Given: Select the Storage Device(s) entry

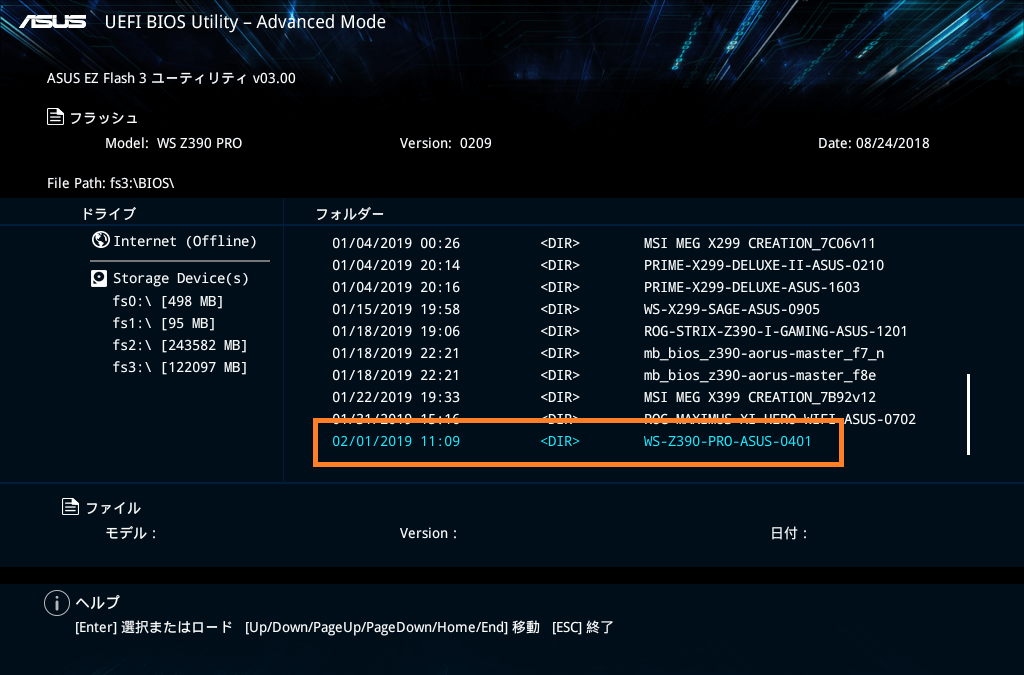Looking at the screenshot, I should pos(181,279).
